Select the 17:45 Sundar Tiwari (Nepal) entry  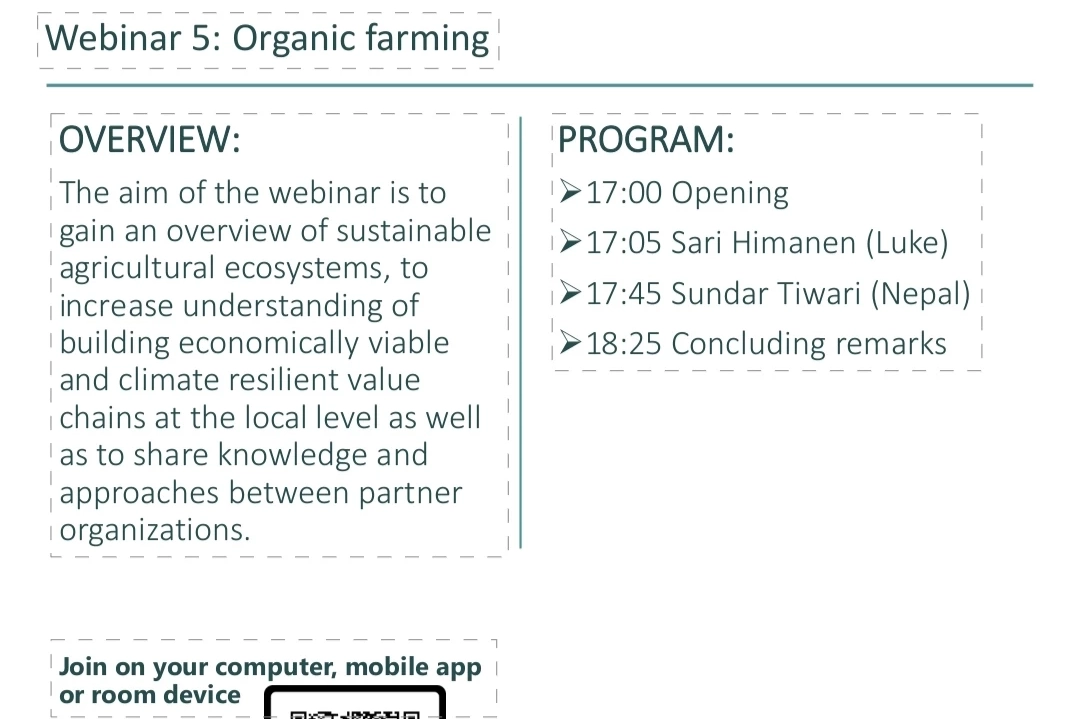pyautogui.click(x=778, y=293)
